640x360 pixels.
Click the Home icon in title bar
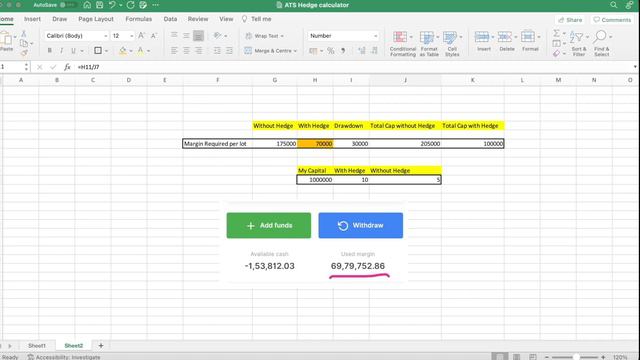point(87,5)
